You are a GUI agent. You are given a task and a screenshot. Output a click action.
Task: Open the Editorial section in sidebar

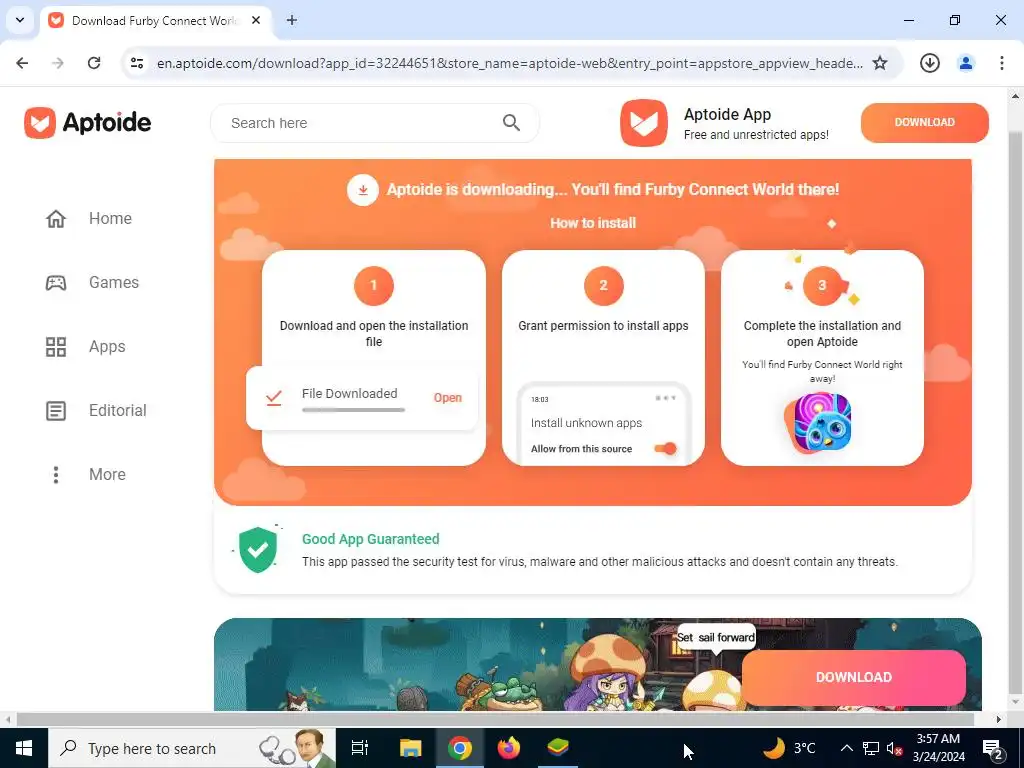coord(96,410)
